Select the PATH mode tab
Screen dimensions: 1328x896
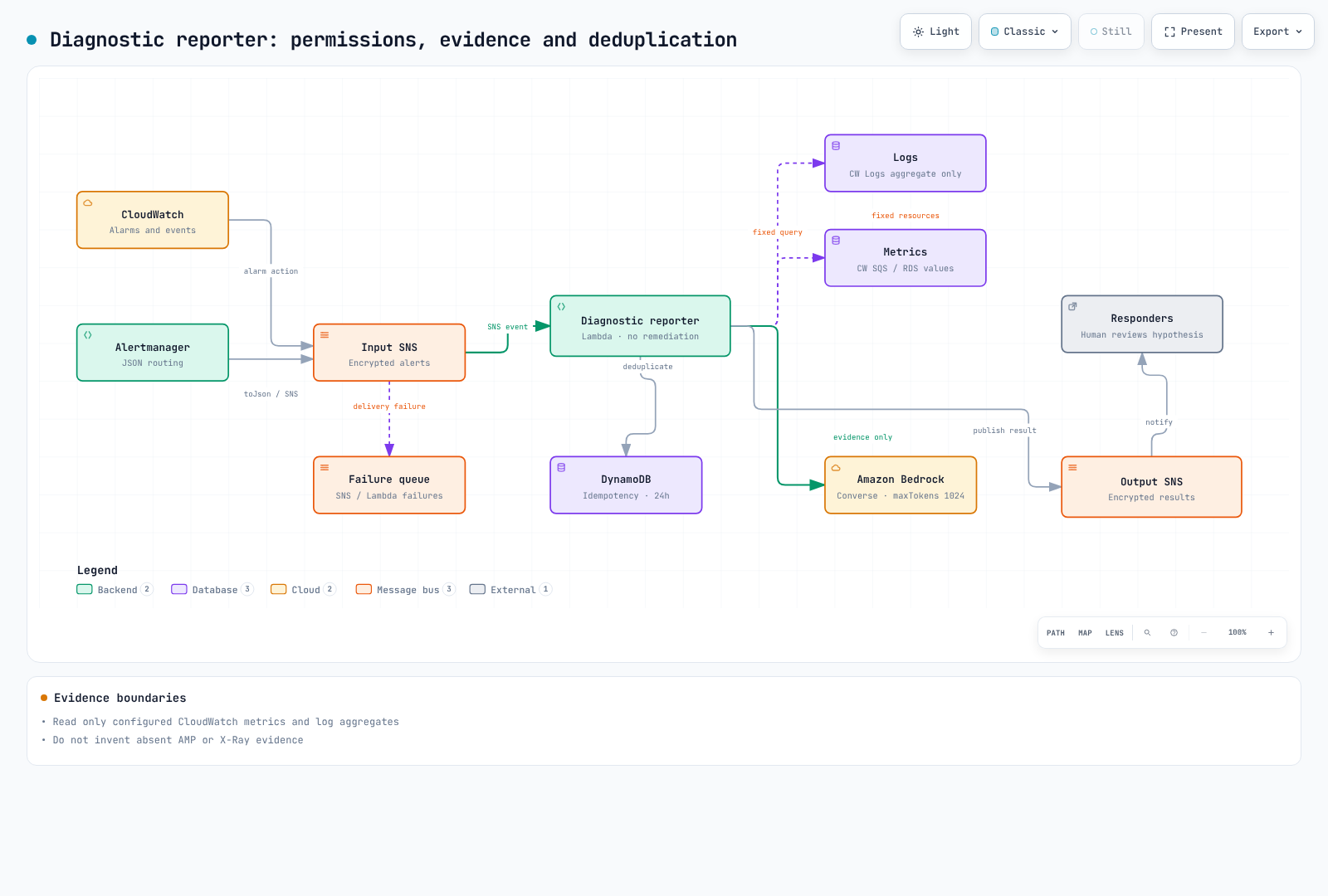(1056, 633)
